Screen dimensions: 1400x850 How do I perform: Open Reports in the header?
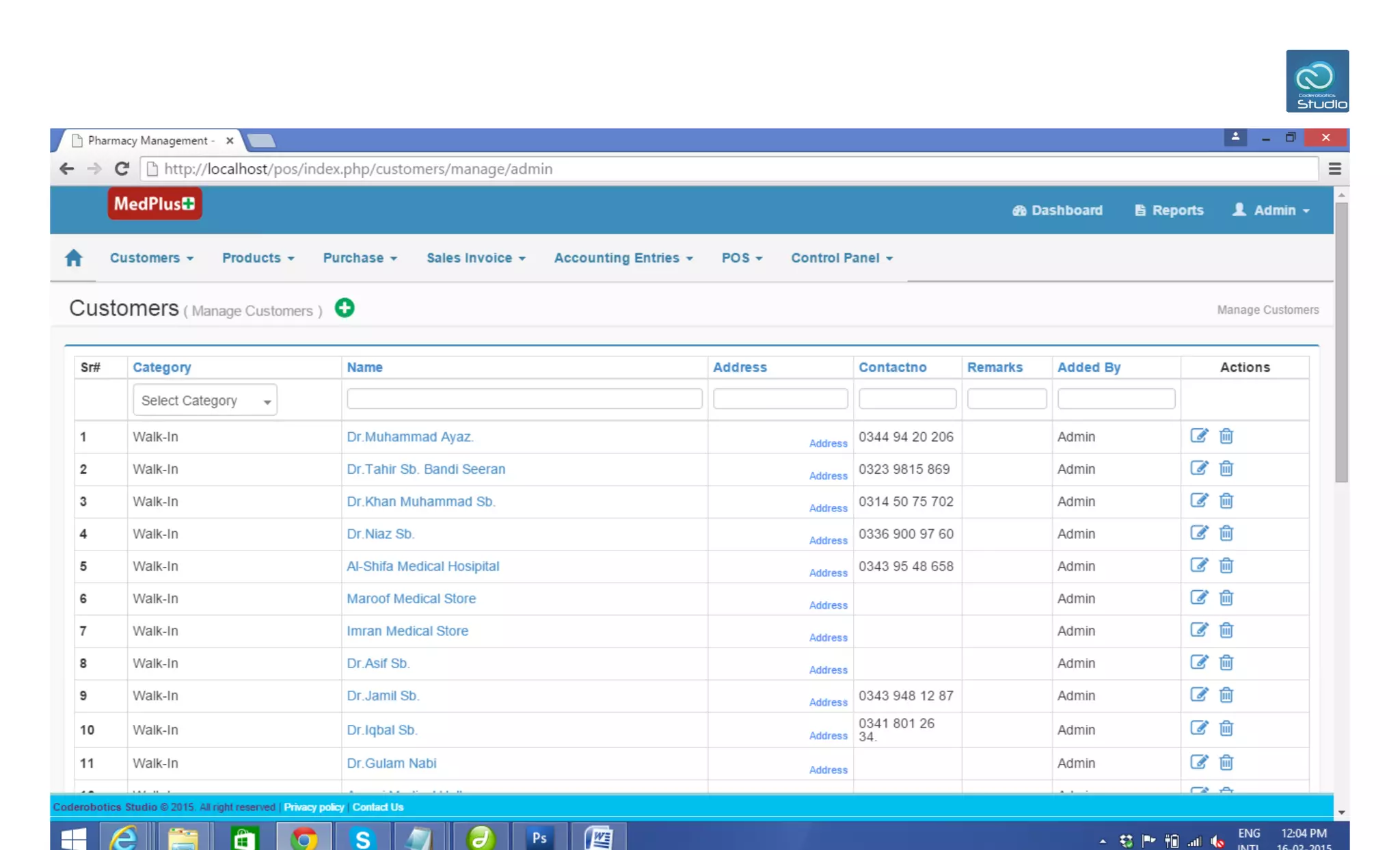click(1169, 210)
